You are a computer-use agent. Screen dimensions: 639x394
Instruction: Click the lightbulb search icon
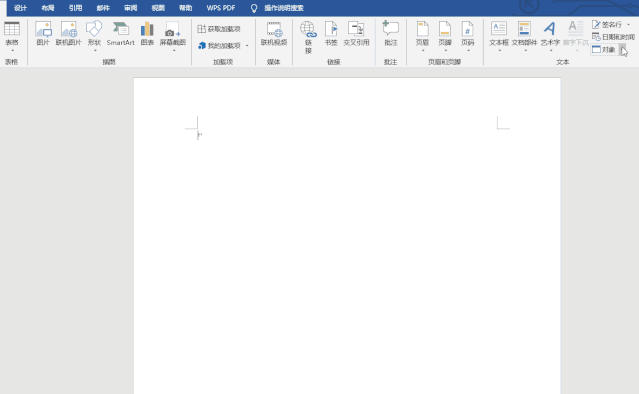coord(253,8)
